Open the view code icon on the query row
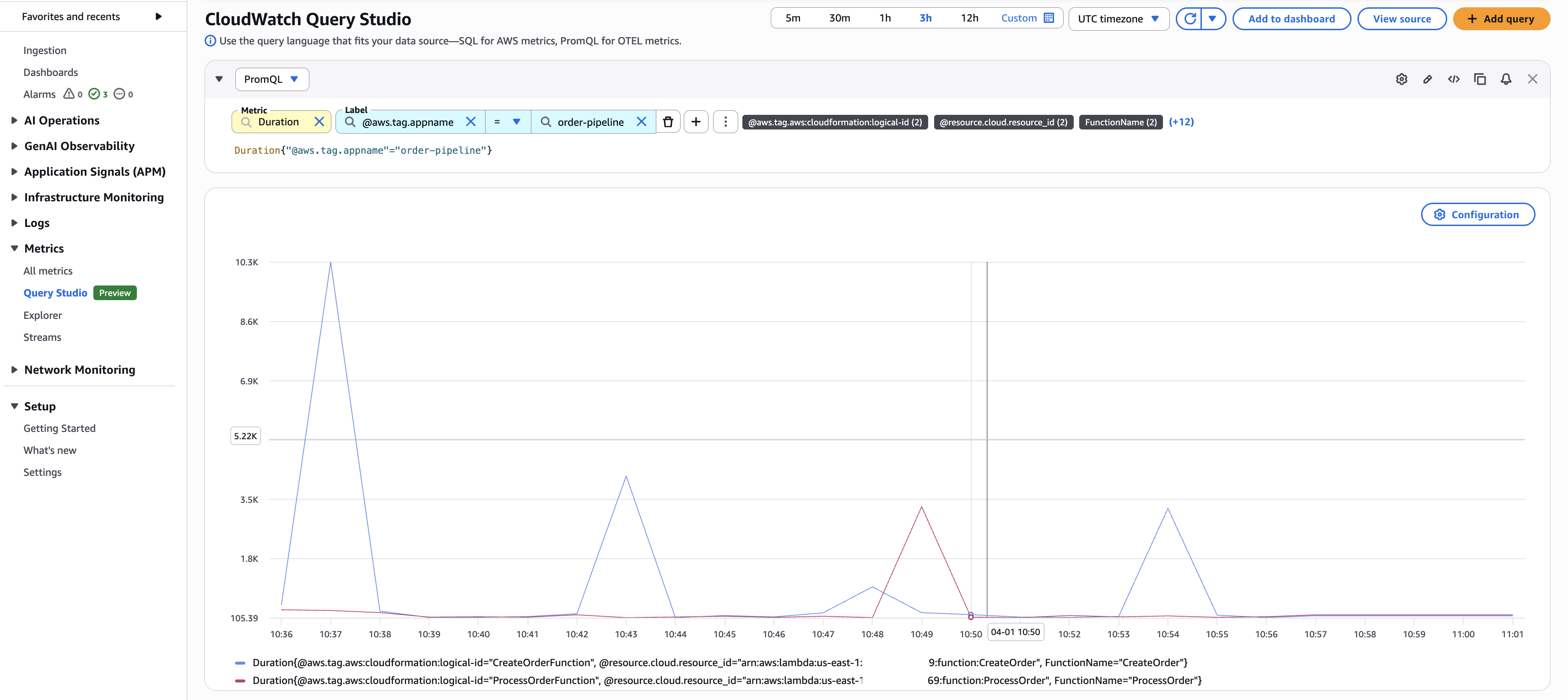This screenshot has height=700, width=1568. click(x=1454, y=79)
